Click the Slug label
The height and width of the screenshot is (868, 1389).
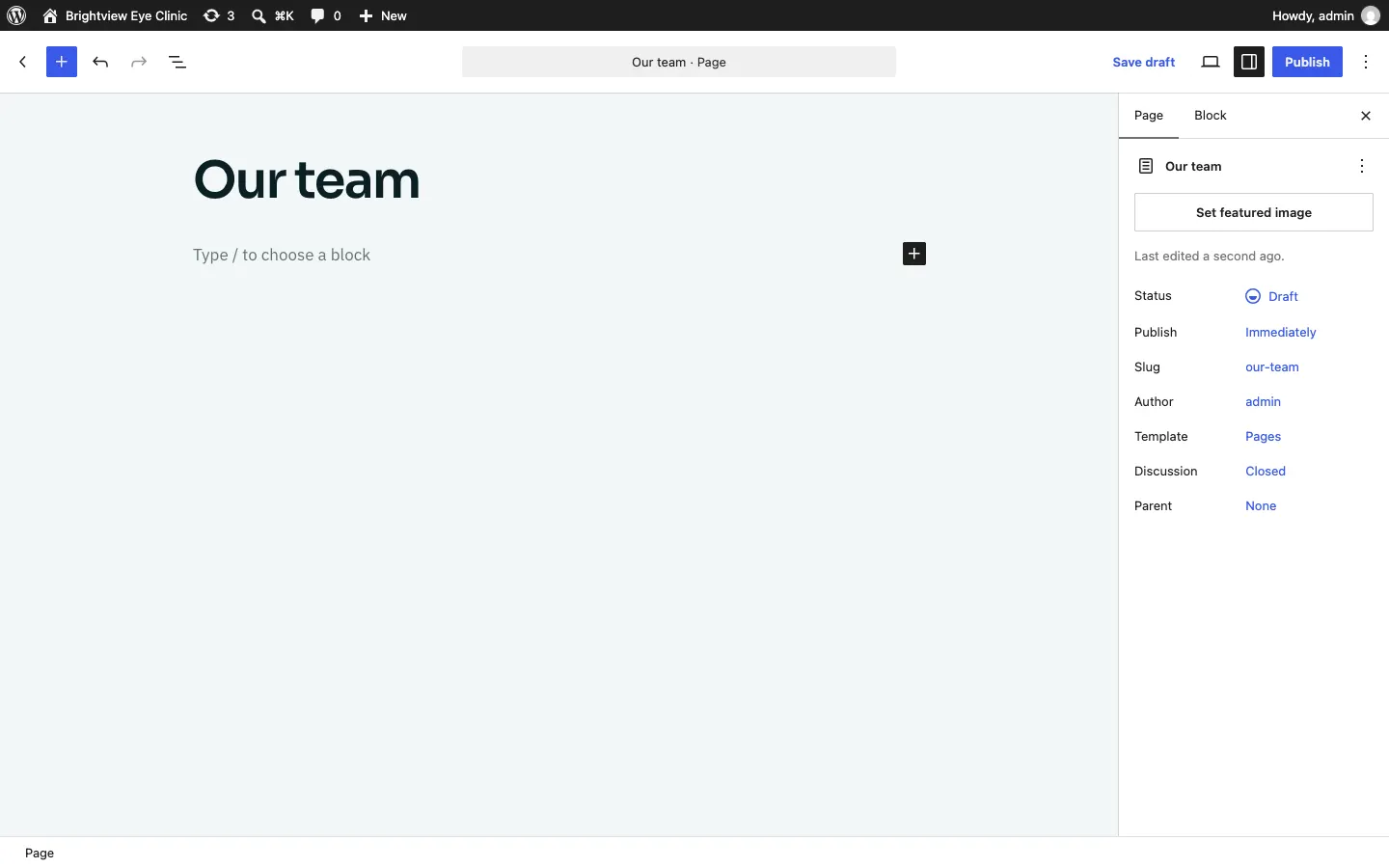click(1148, 367)
